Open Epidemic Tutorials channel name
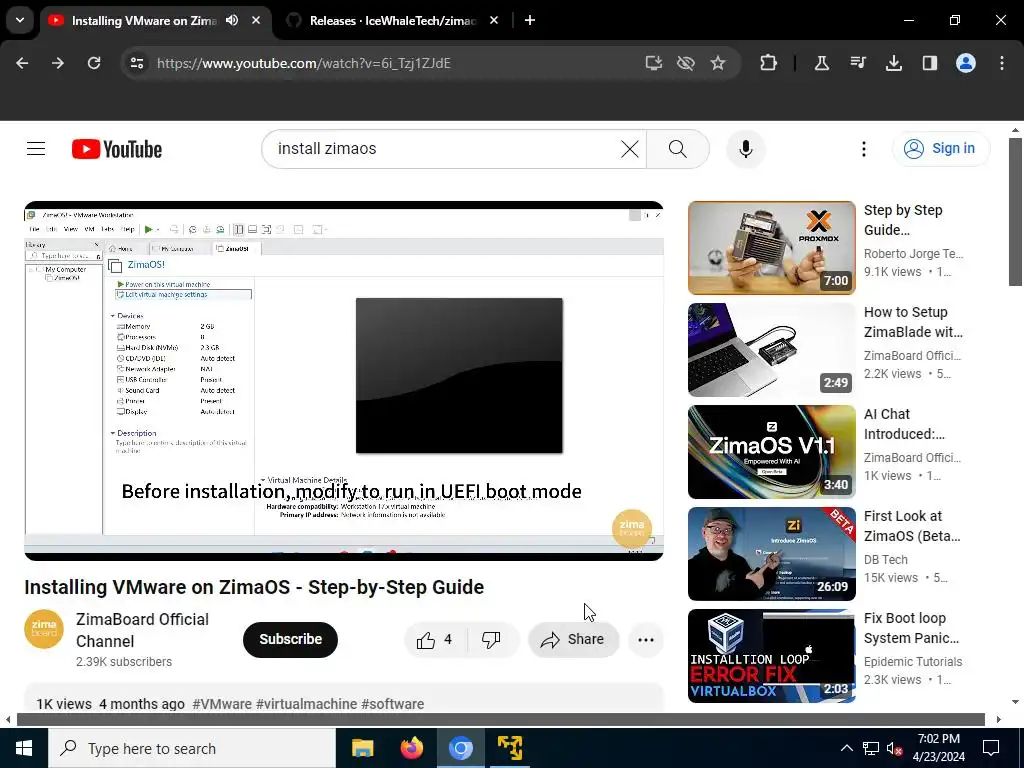 pos(913,662)
